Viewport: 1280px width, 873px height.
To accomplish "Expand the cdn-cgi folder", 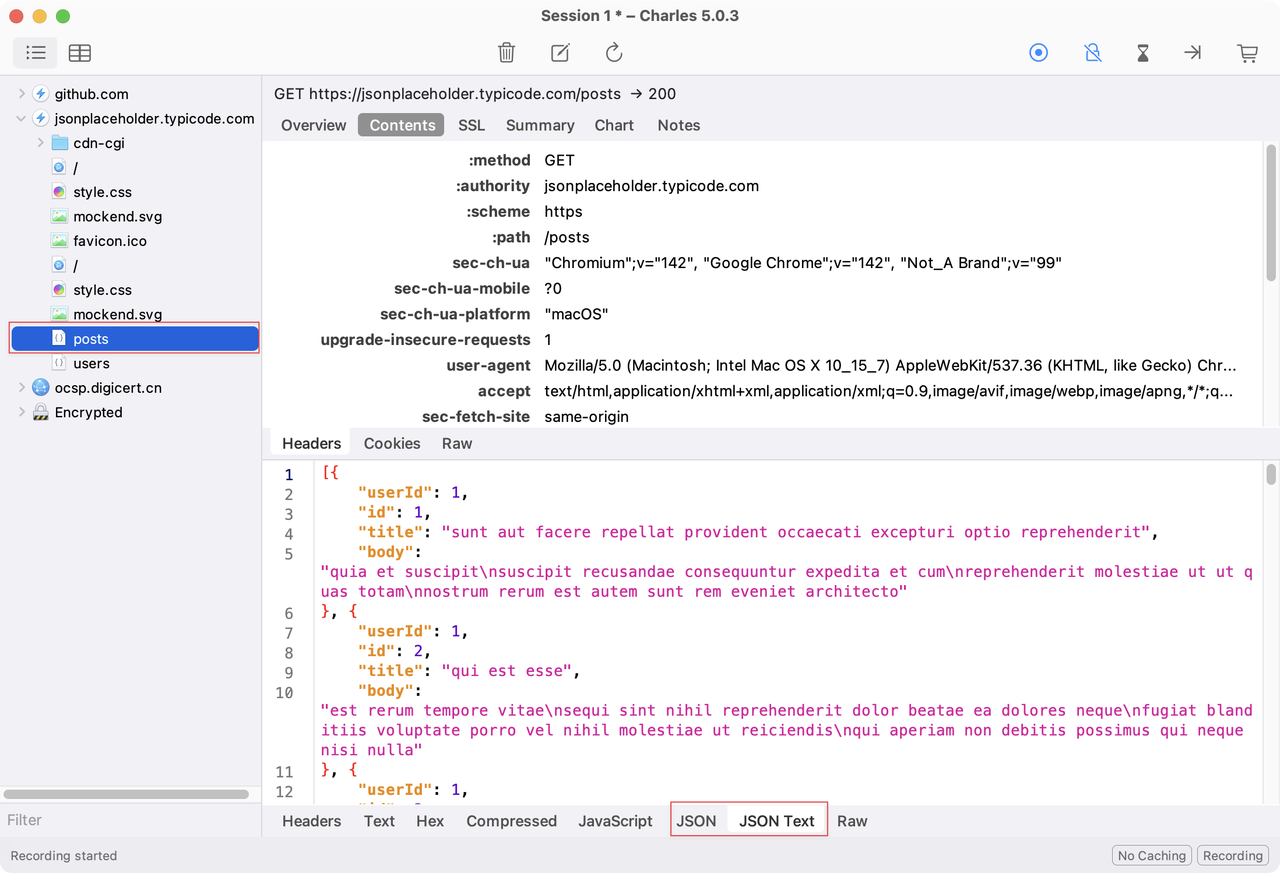I will (41, 143).
